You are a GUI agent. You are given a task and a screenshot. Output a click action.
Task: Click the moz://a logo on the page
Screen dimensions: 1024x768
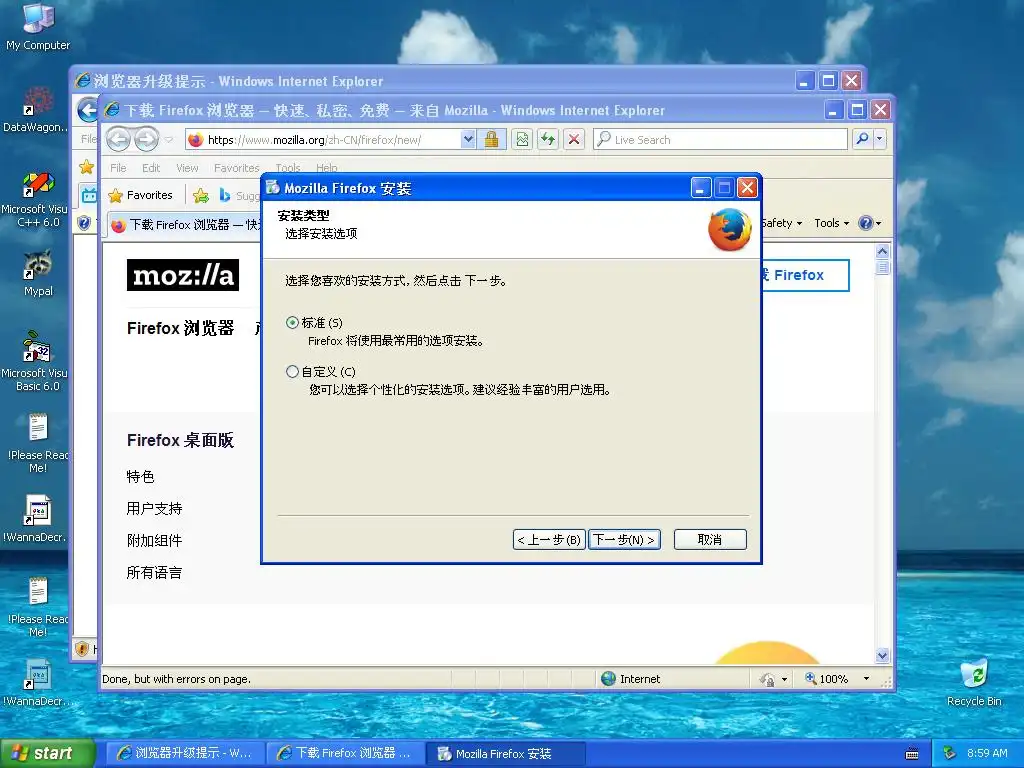tap(183, 275)
